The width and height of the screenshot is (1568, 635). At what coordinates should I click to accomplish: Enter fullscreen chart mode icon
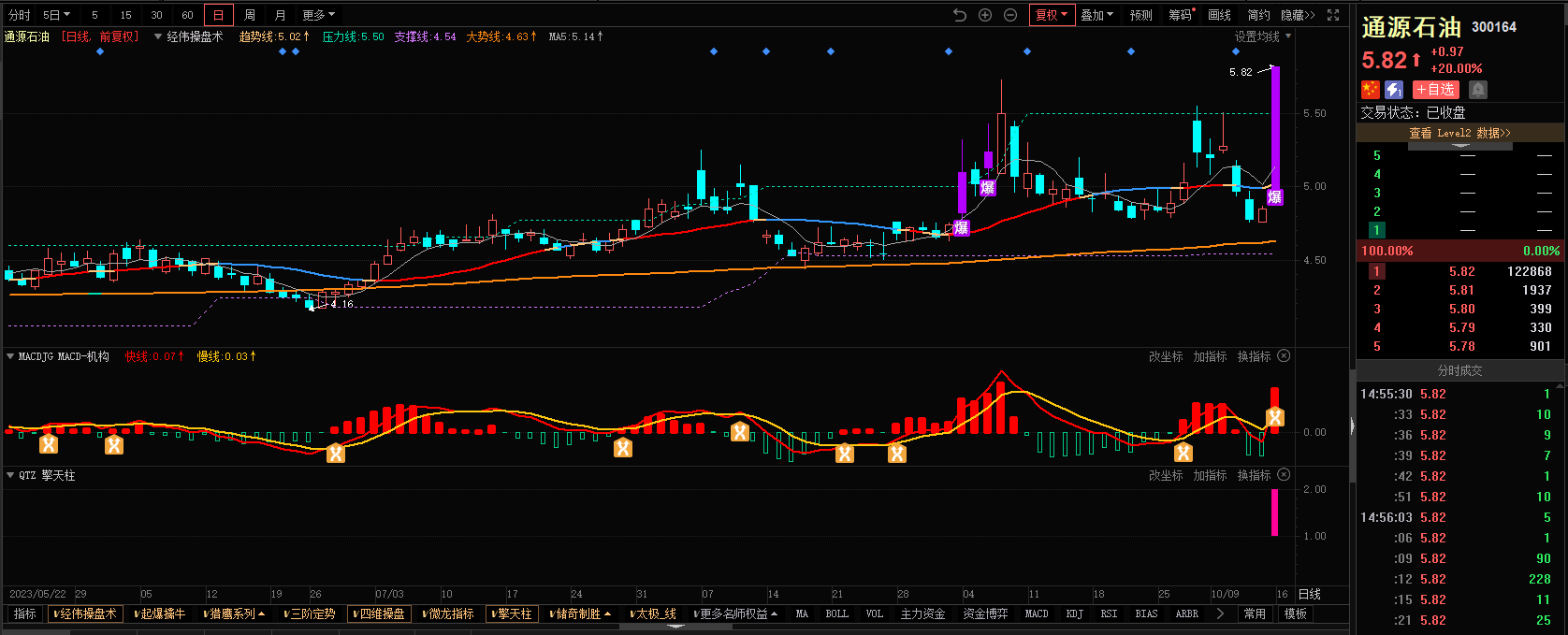click(x=1333, y=15)
